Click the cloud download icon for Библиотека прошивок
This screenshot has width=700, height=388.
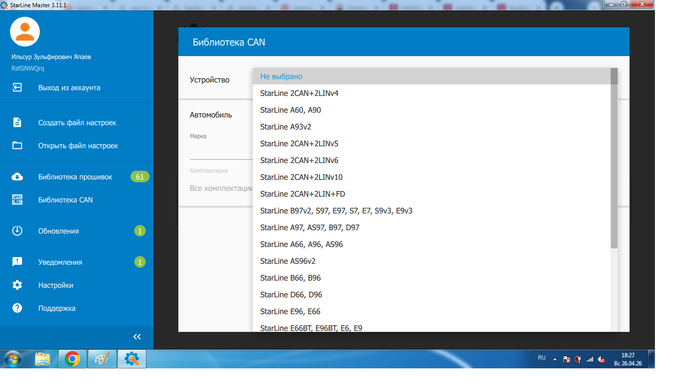pos(17,177)
